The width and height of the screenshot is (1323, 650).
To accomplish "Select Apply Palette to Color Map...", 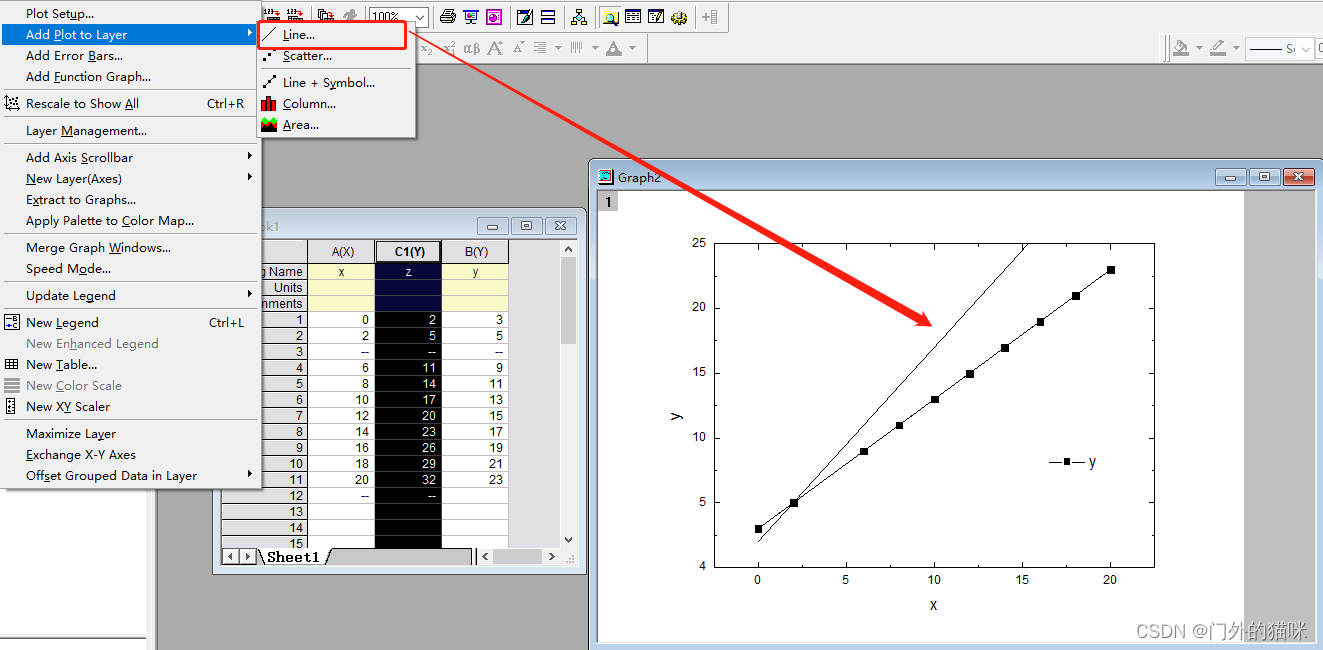I will (130, 220).
